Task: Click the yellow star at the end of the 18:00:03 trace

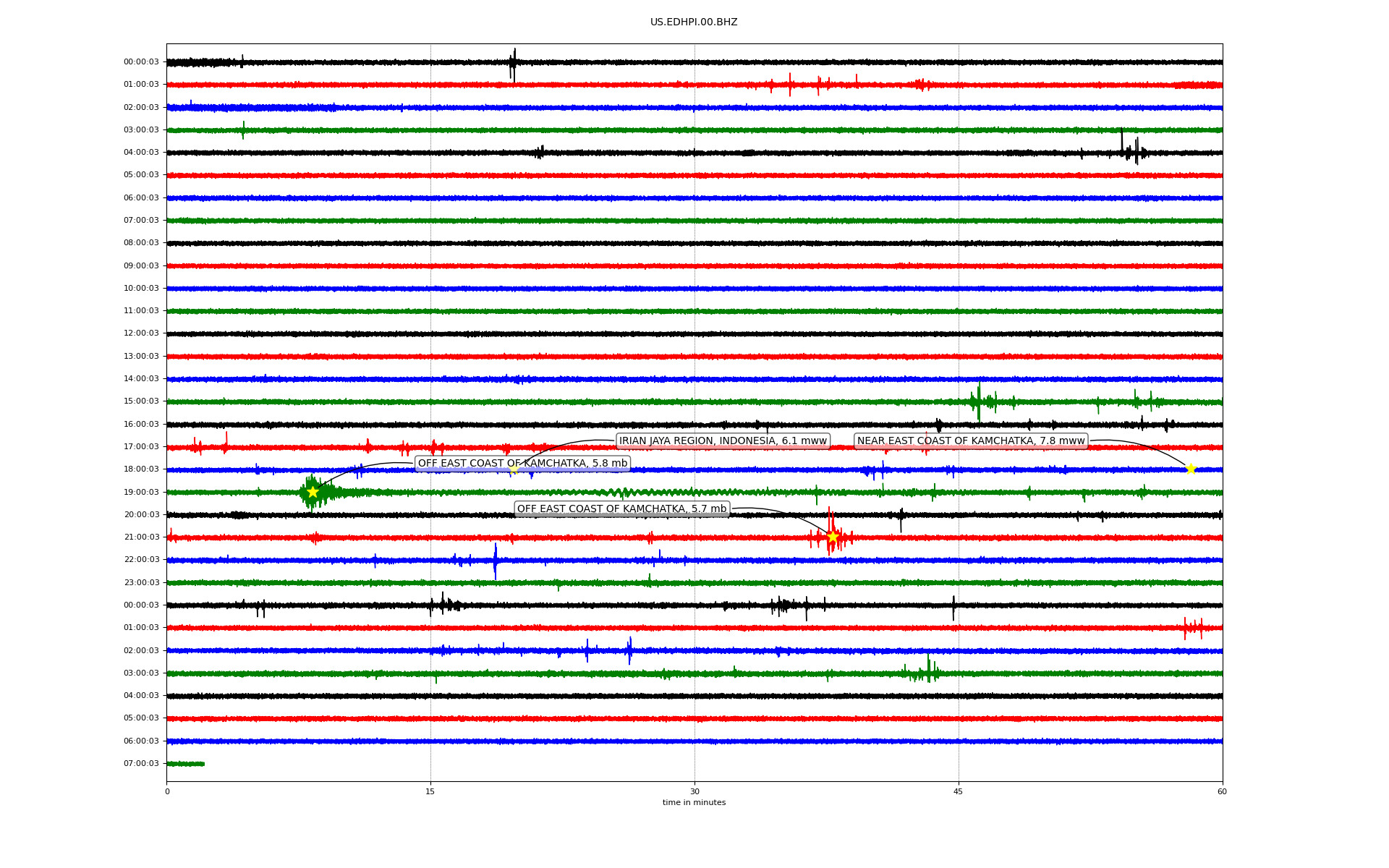Action: (1191, 469)
